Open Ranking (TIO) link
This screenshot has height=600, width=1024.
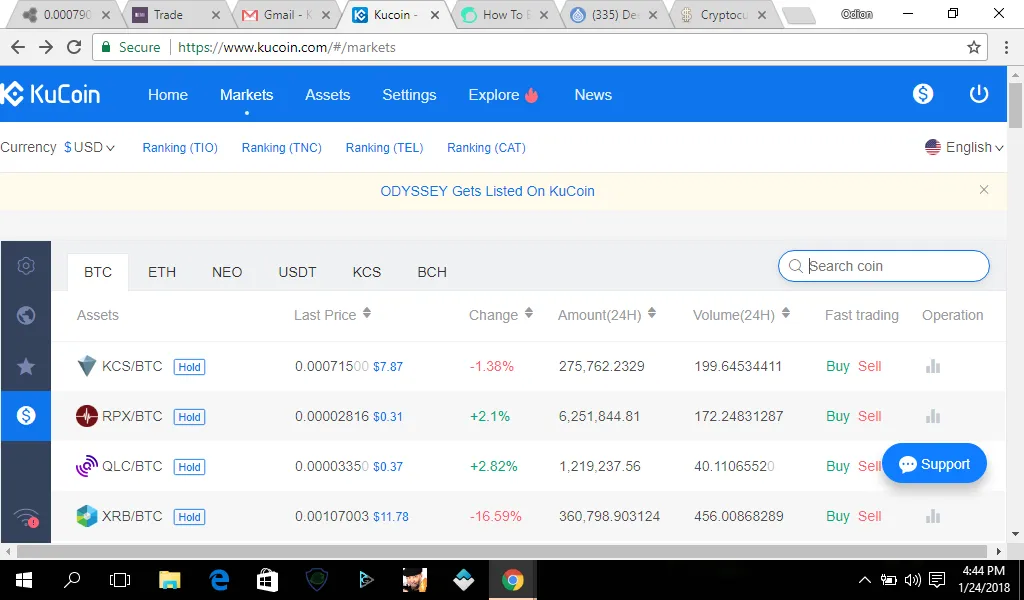coord(180,148)
